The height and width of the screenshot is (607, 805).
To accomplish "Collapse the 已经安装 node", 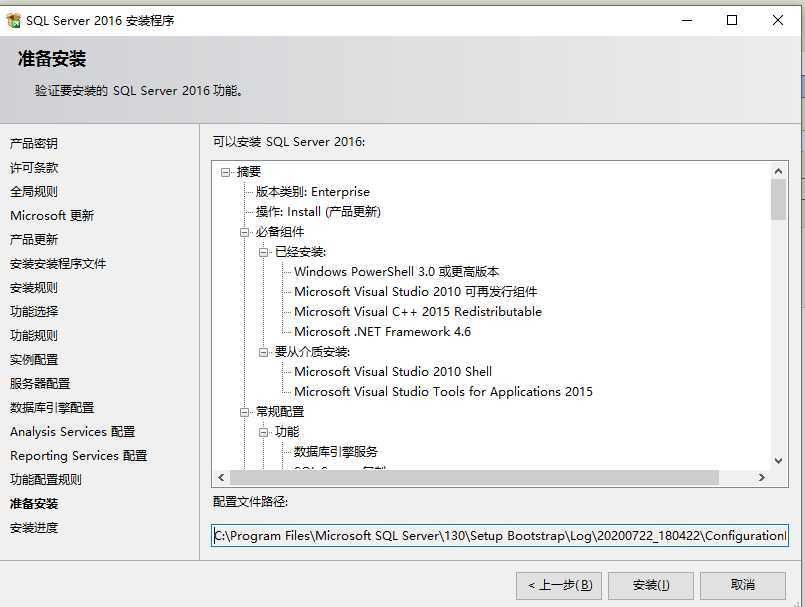I will [x=263, y=252].
